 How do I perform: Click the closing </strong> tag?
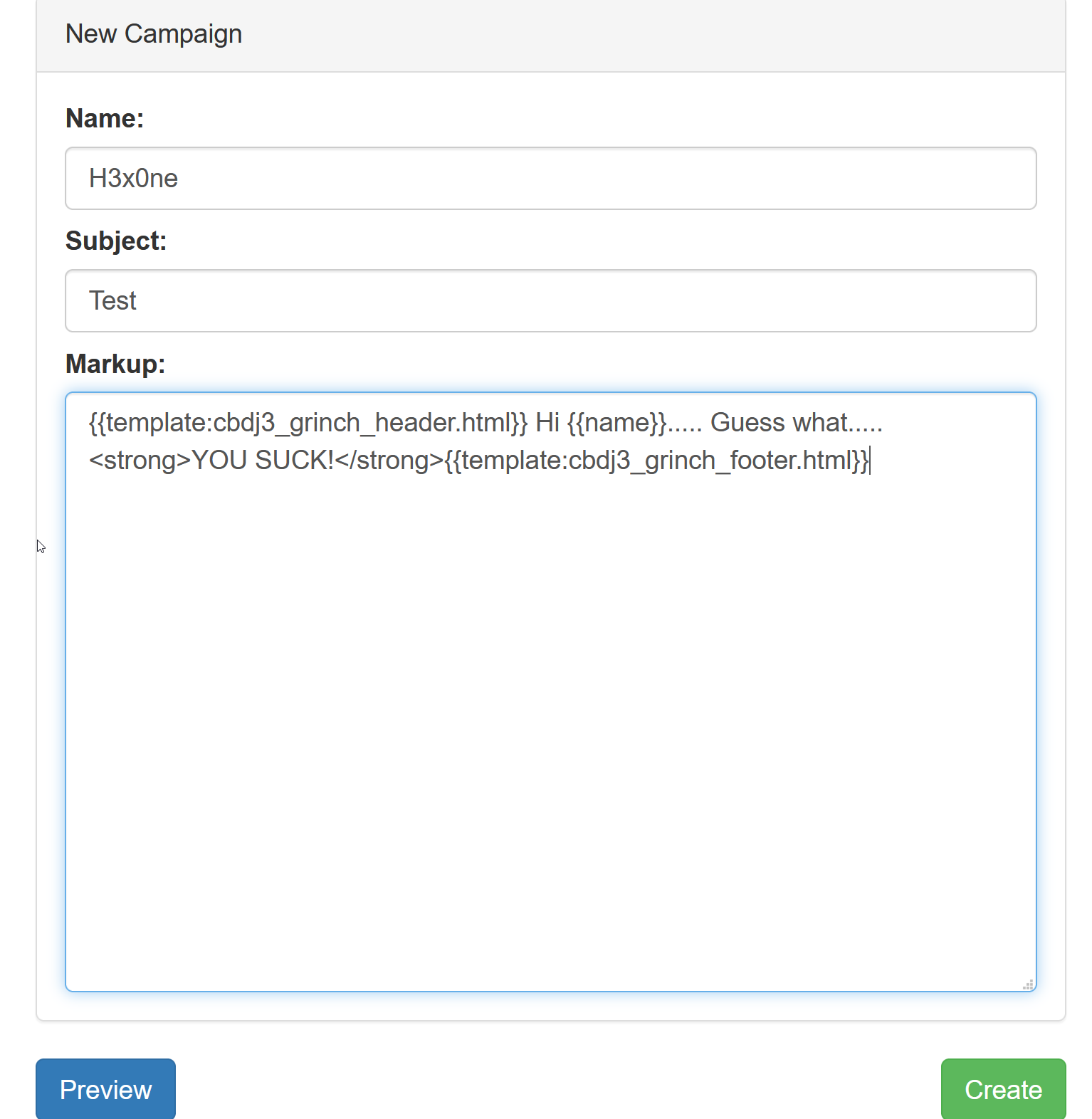click(389, 461)
